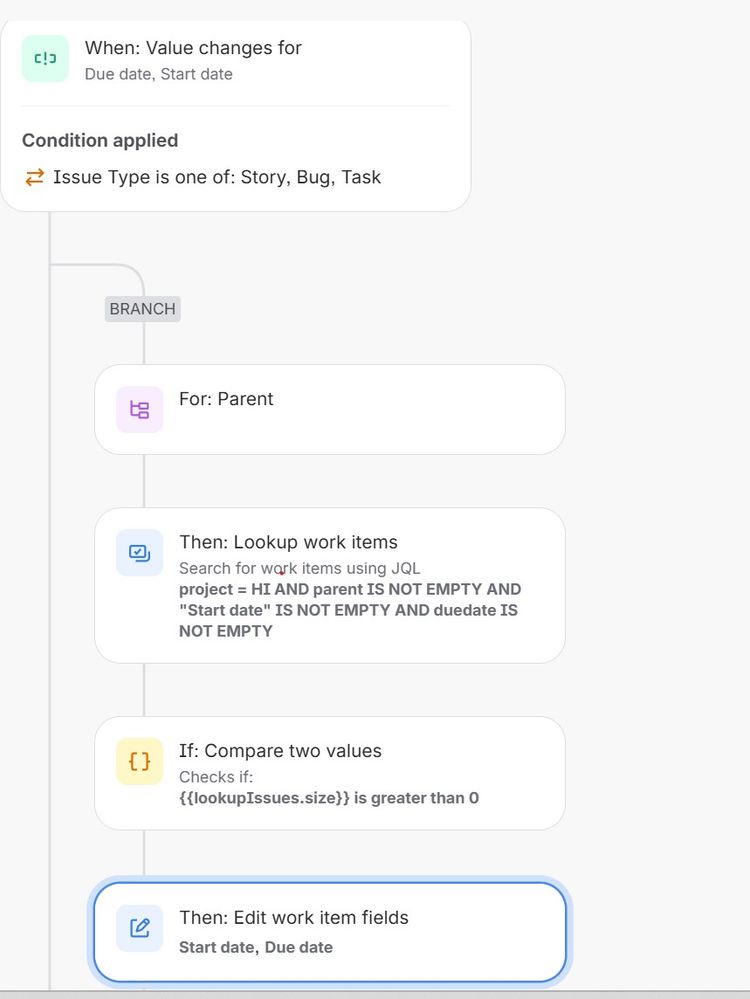
Task: Click the Edit work item fields pencil icon
Action: (x=139, y=928)
